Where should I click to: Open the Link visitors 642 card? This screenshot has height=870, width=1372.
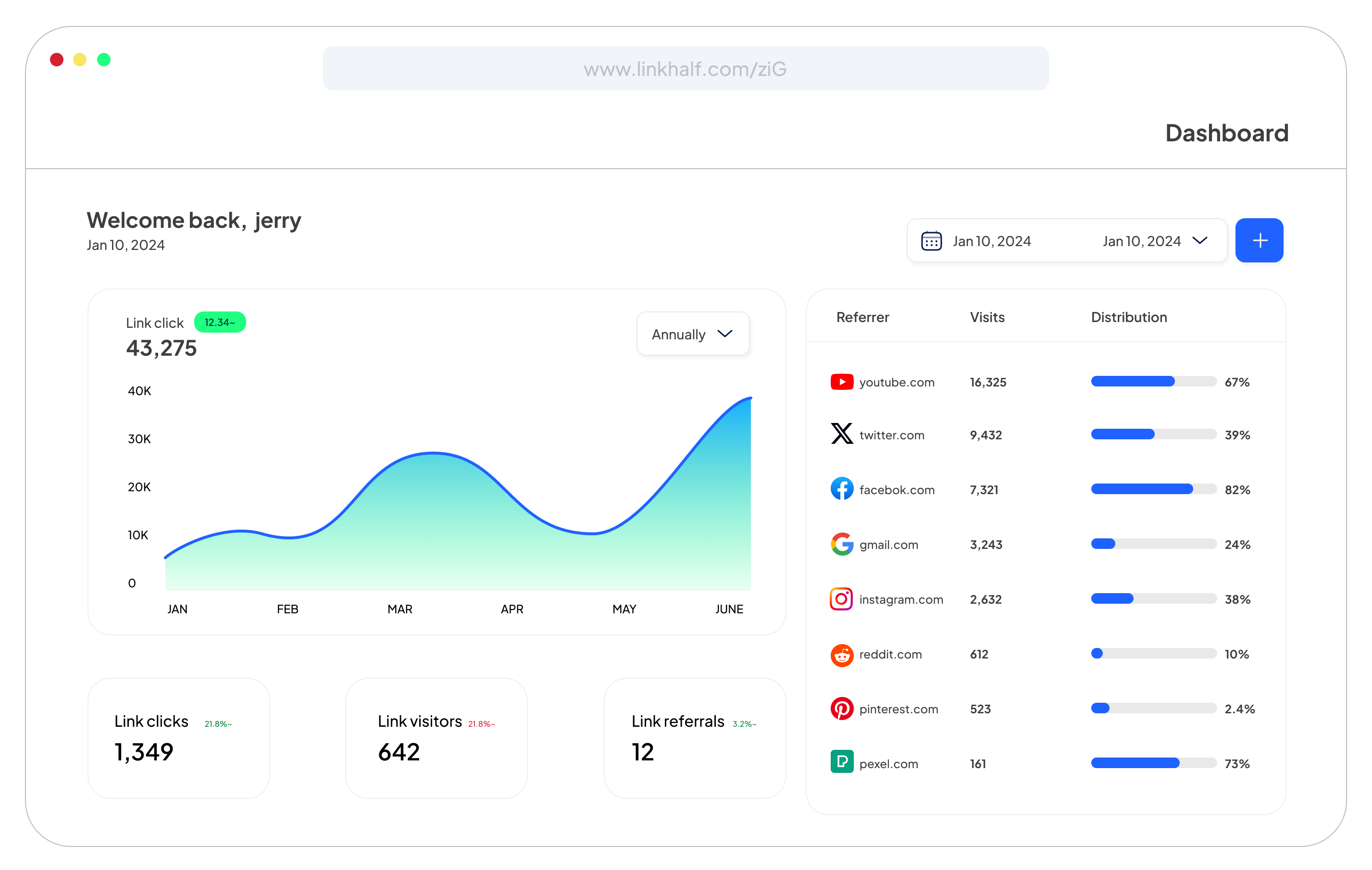[437, 738]
